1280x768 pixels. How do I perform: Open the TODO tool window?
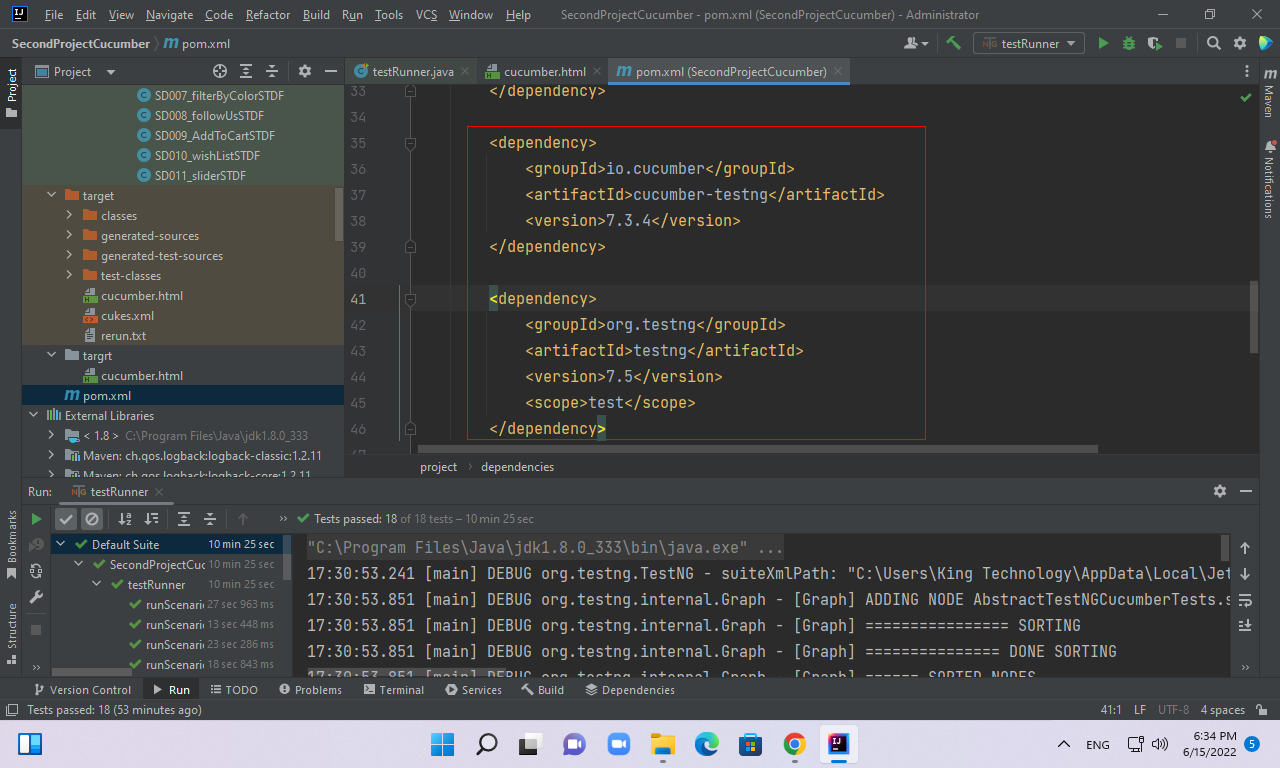[x=233, y=689]
